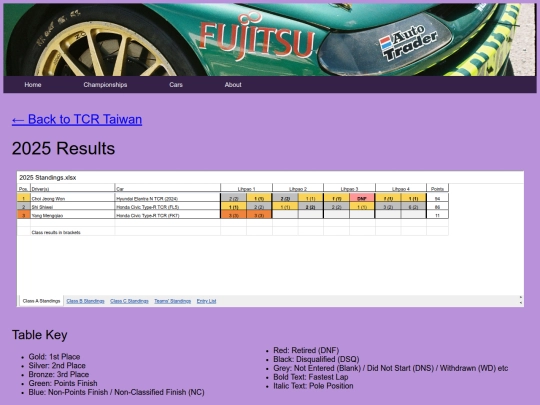Click the bronze position 3 cell

click(23, 215)
